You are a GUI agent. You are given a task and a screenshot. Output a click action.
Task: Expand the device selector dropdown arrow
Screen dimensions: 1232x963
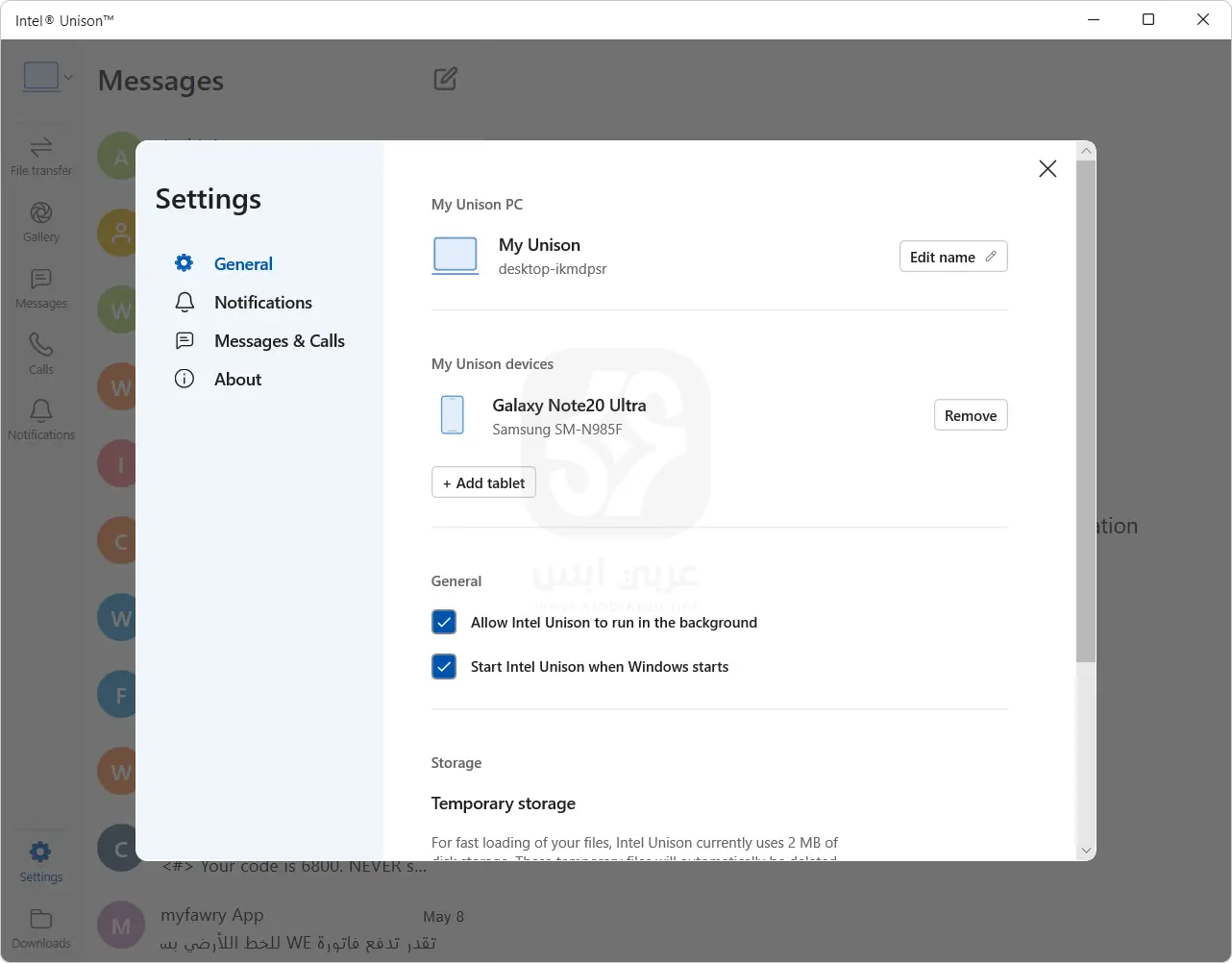pos(68,78)
